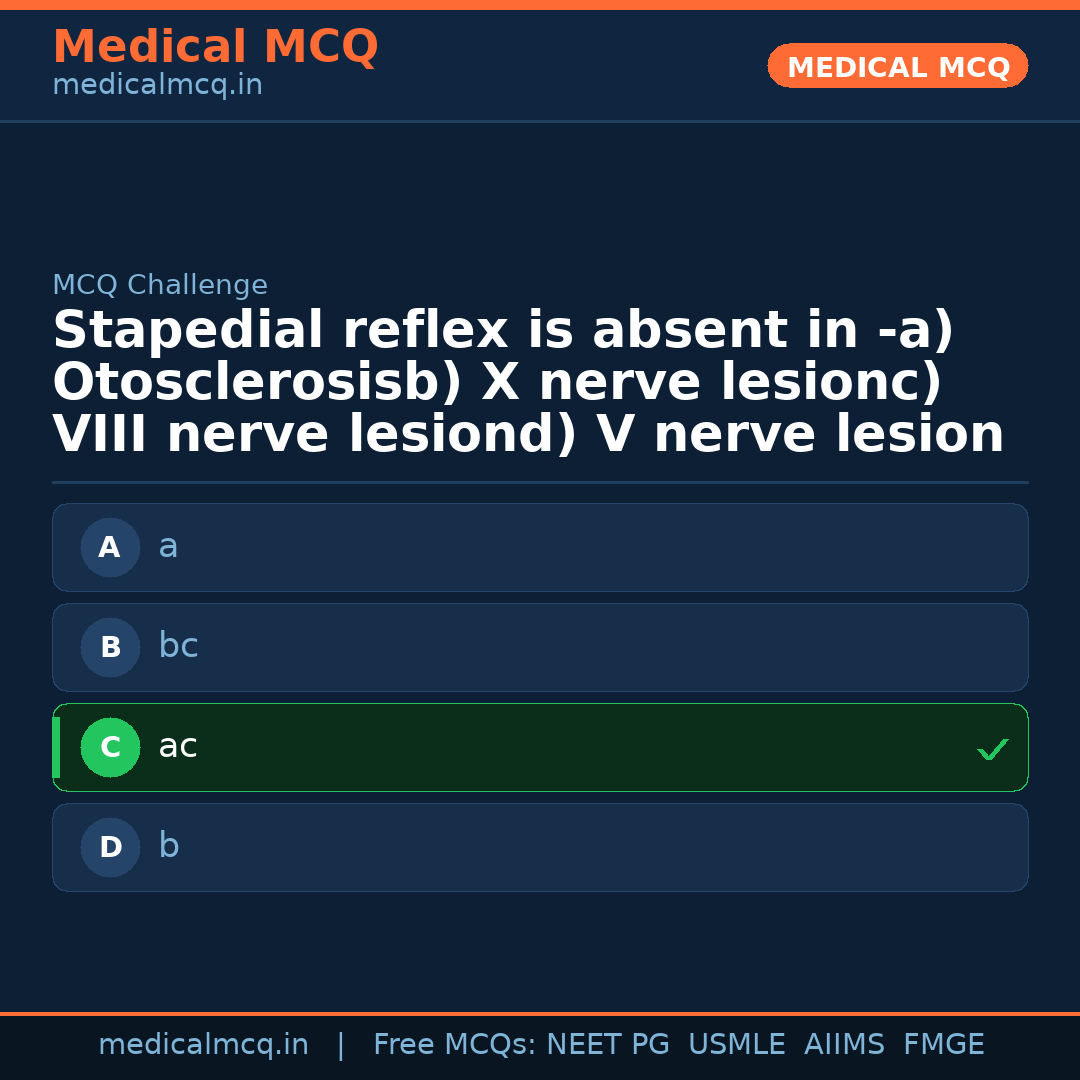Click the green C badge icon
1080x1080 pixels.
click(110, 747)
